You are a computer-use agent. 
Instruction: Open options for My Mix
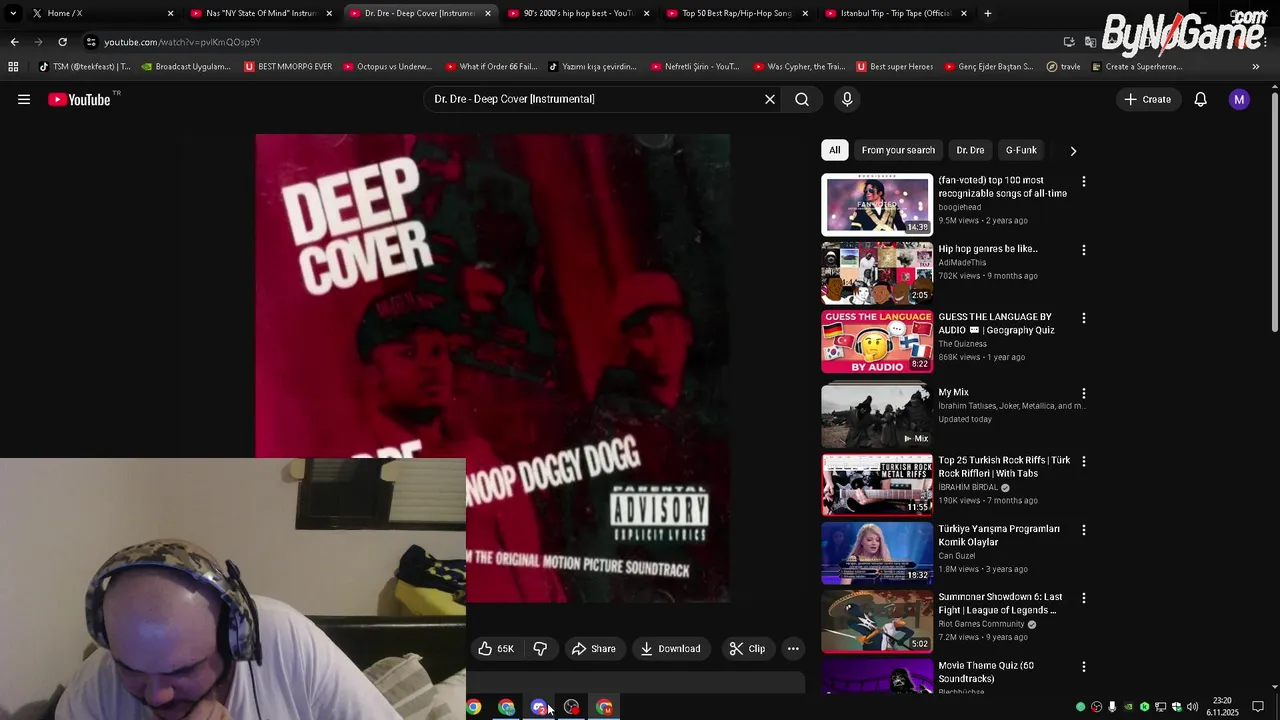tap(1083, 394)
